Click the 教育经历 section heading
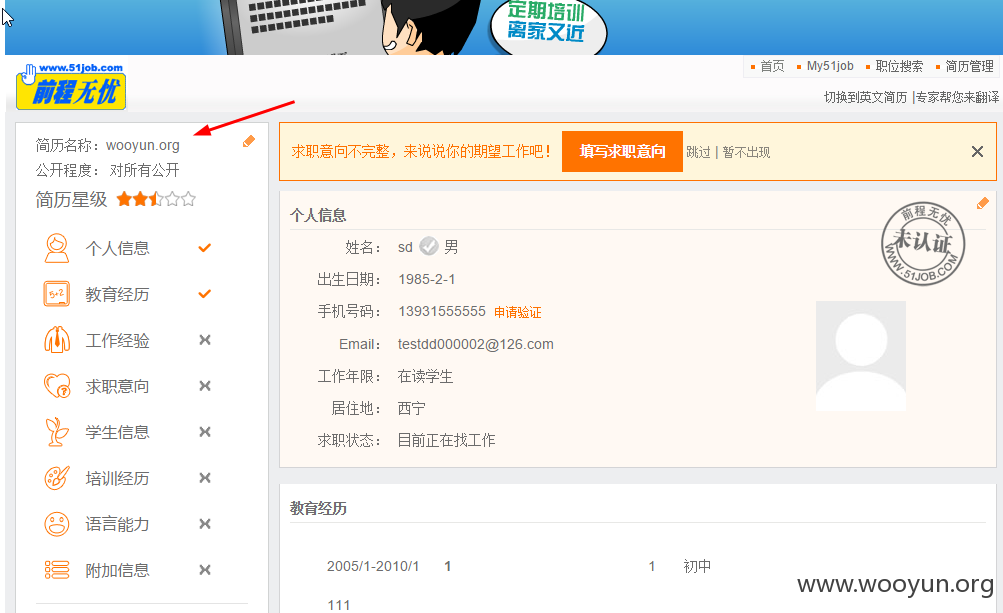 (x=319, y=509)
